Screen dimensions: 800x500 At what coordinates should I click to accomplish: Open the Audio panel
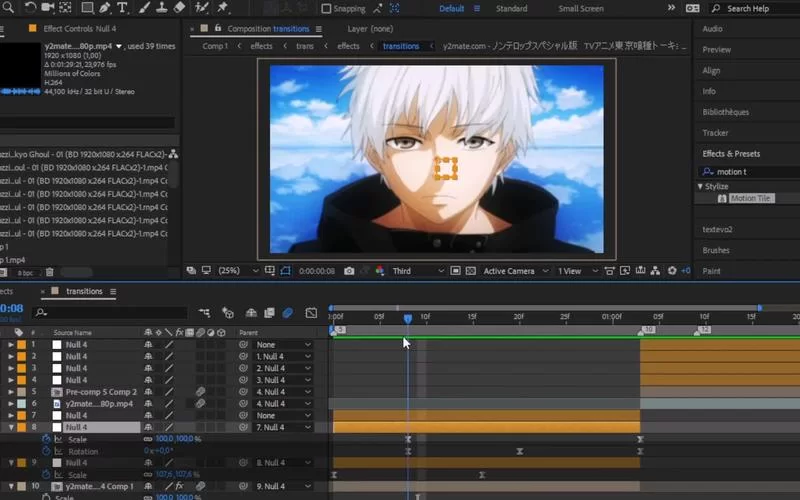pyautogui.click(x=712, y=29)
